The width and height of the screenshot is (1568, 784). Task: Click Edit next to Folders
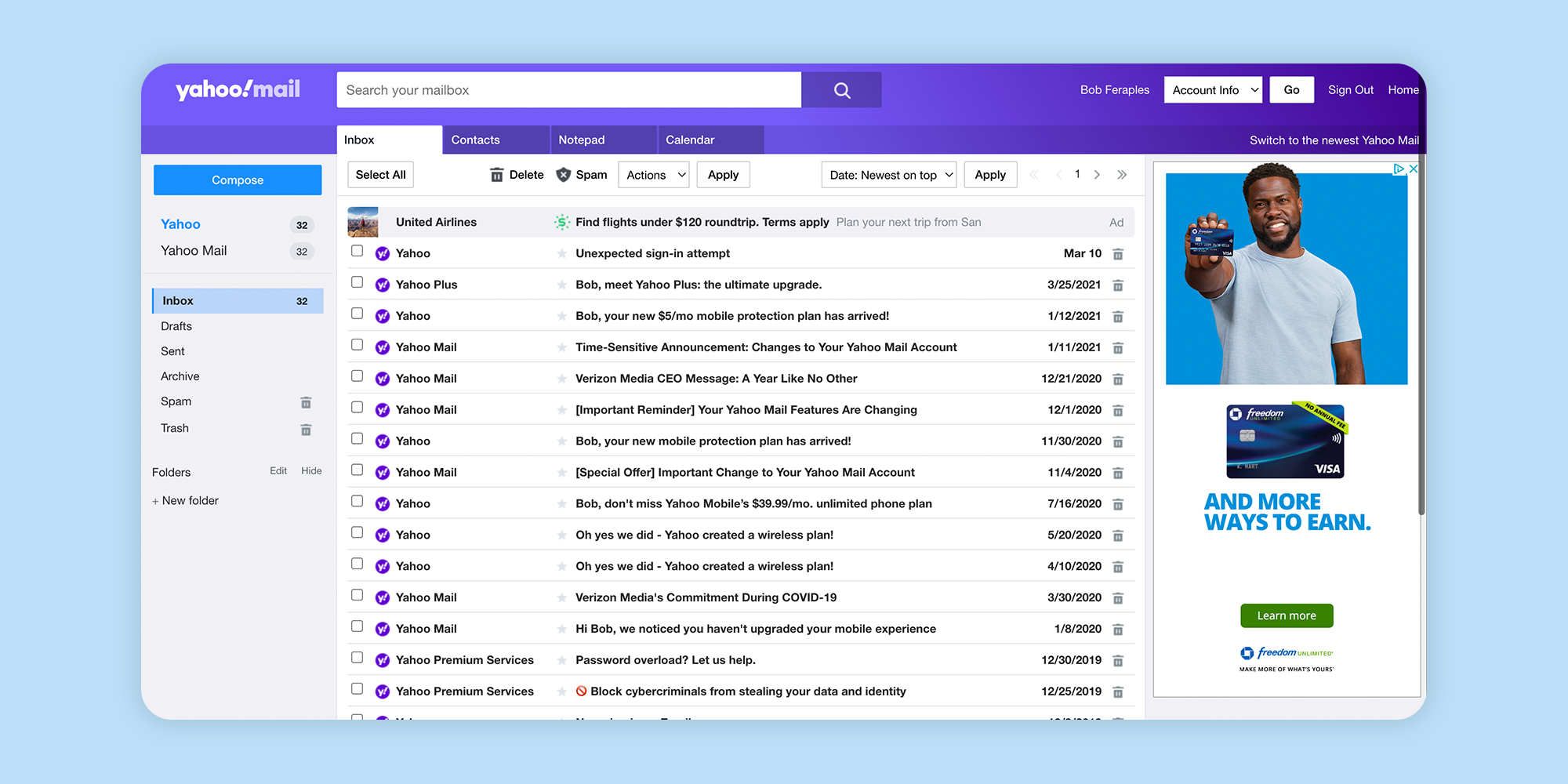coord(278,470)
